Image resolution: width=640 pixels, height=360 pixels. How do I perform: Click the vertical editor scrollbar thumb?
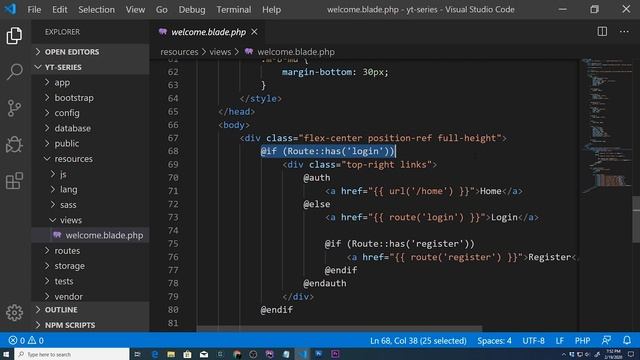click(x=636, y=220)
